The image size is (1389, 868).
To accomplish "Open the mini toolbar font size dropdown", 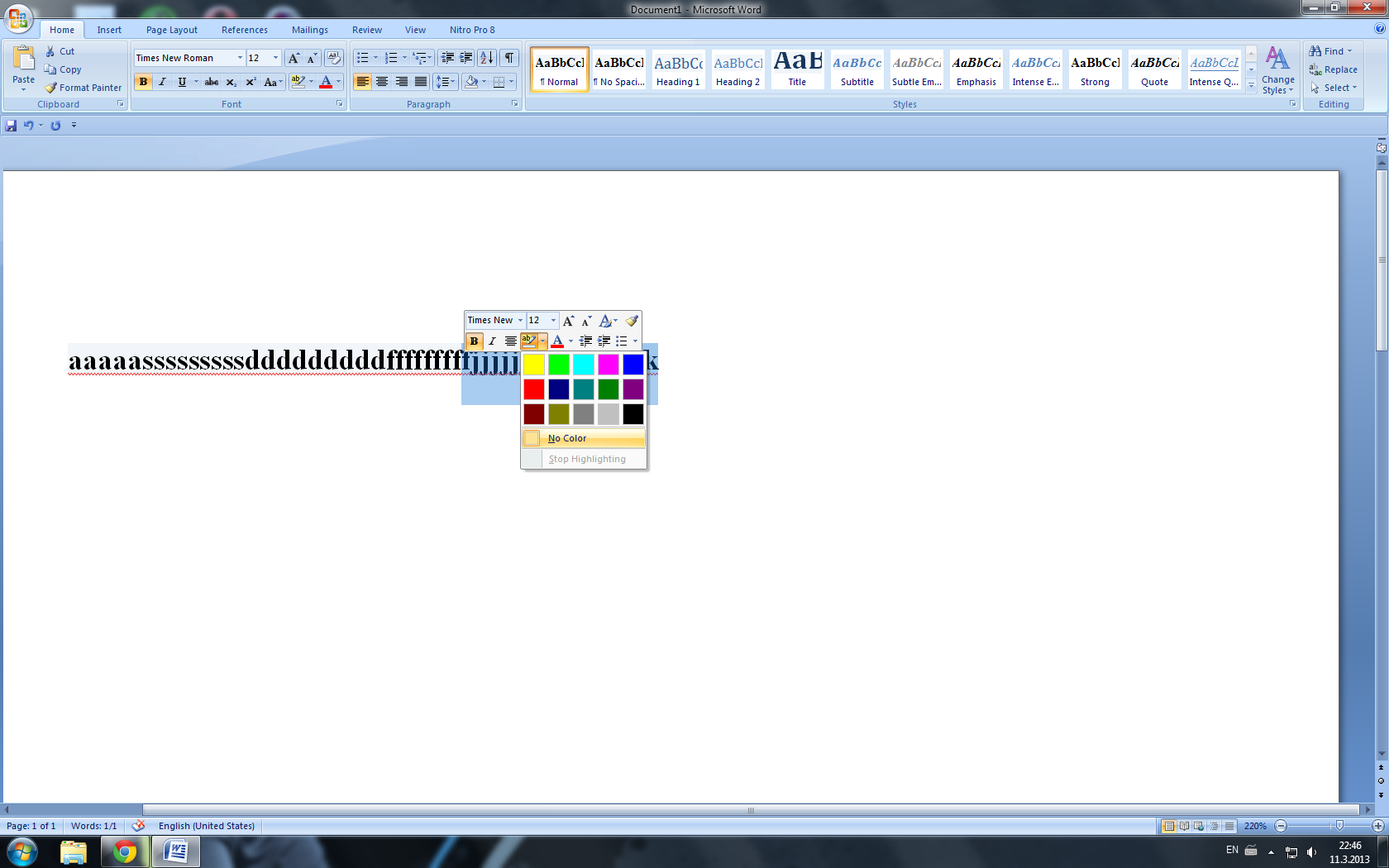I will (553, 321).
